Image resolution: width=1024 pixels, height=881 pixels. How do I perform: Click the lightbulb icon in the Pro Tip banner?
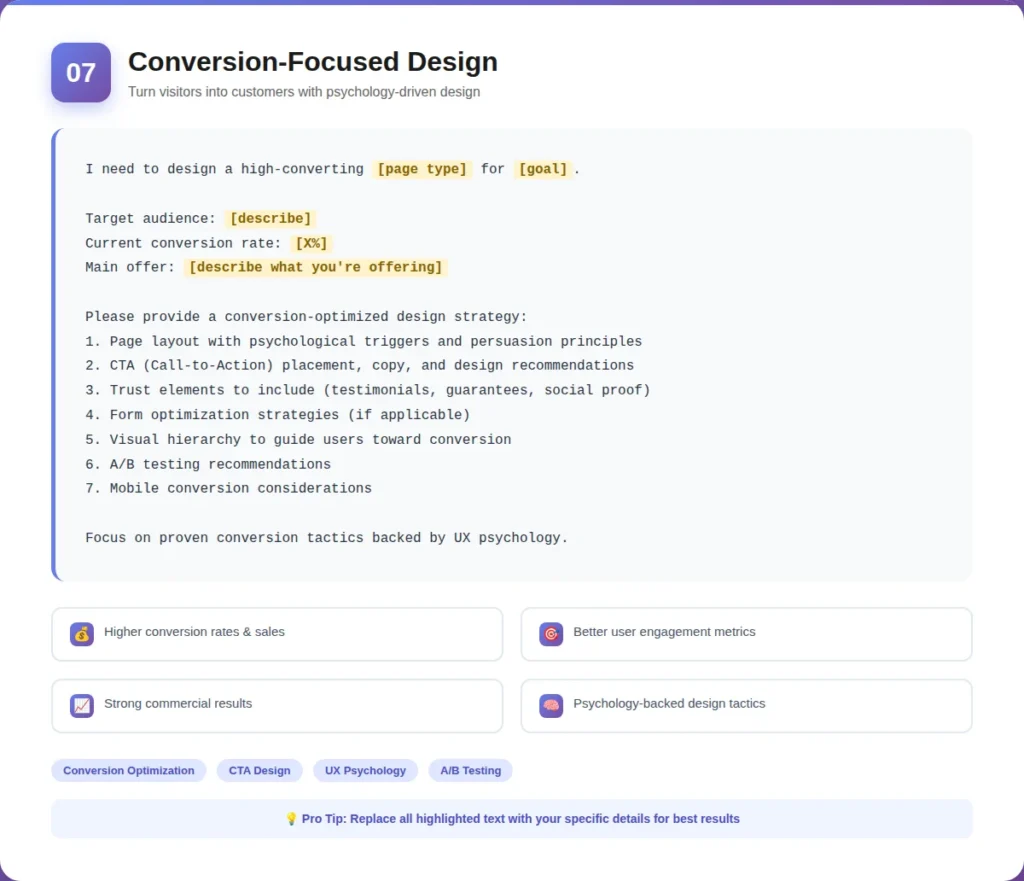tap(292, 818)
